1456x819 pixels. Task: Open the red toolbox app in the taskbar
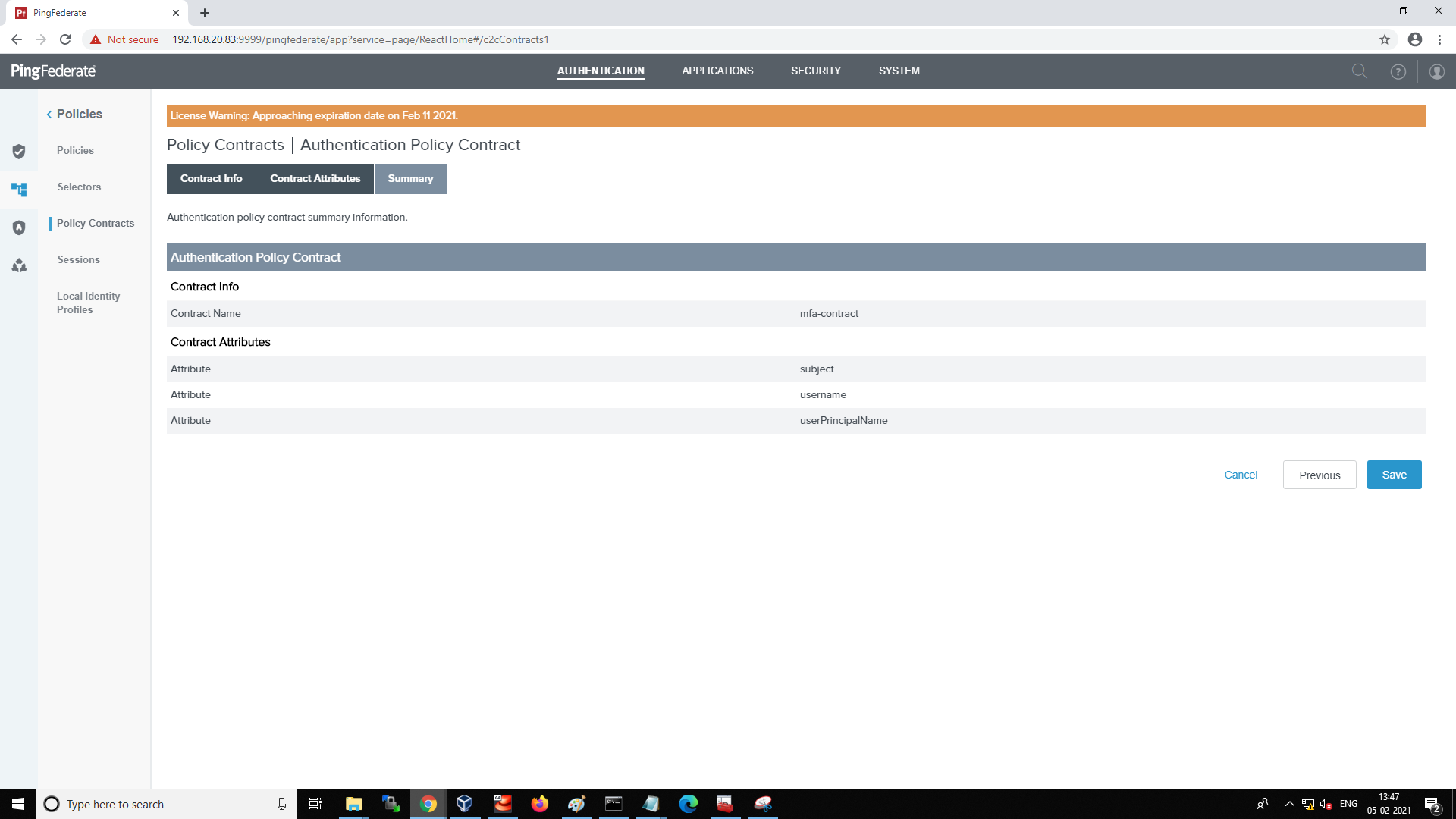tap(725, 804)
